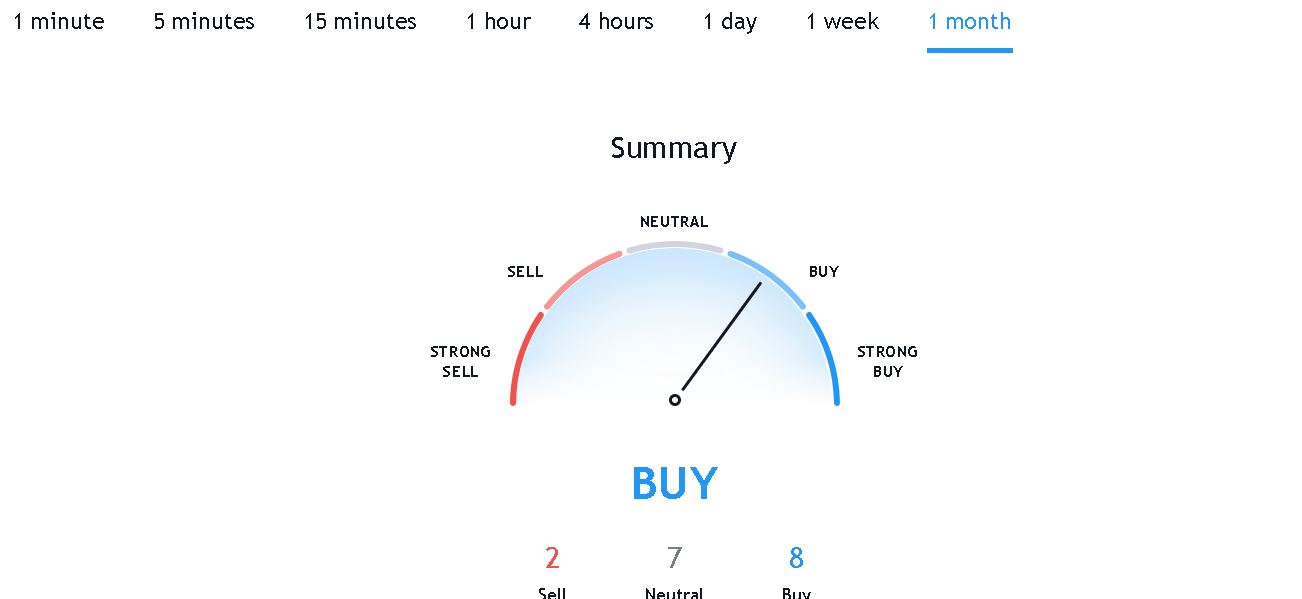Open the 1 week timeframe tab

pos(843,22)
